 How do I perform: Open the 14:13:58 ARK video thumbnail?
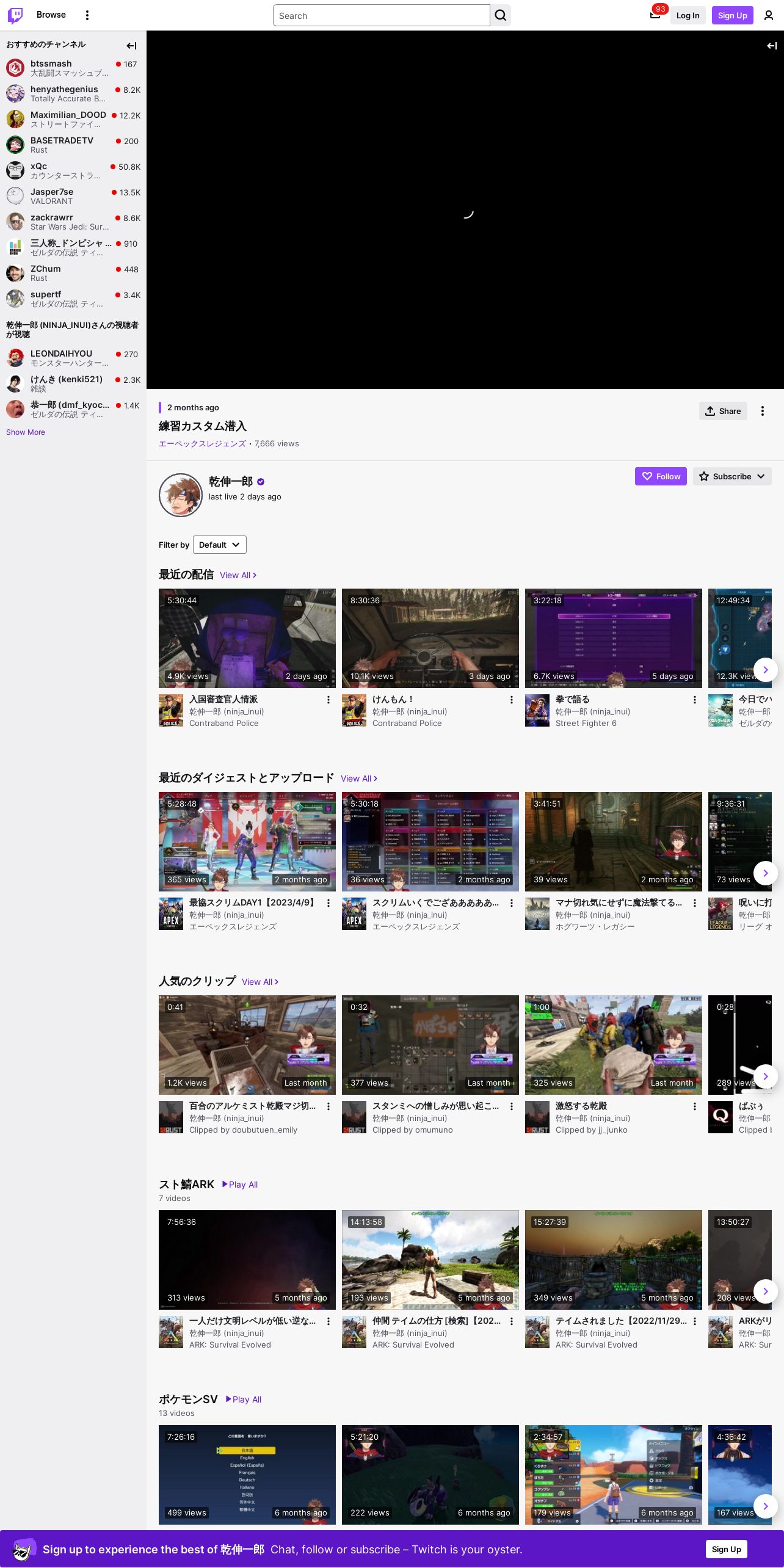430,1260
